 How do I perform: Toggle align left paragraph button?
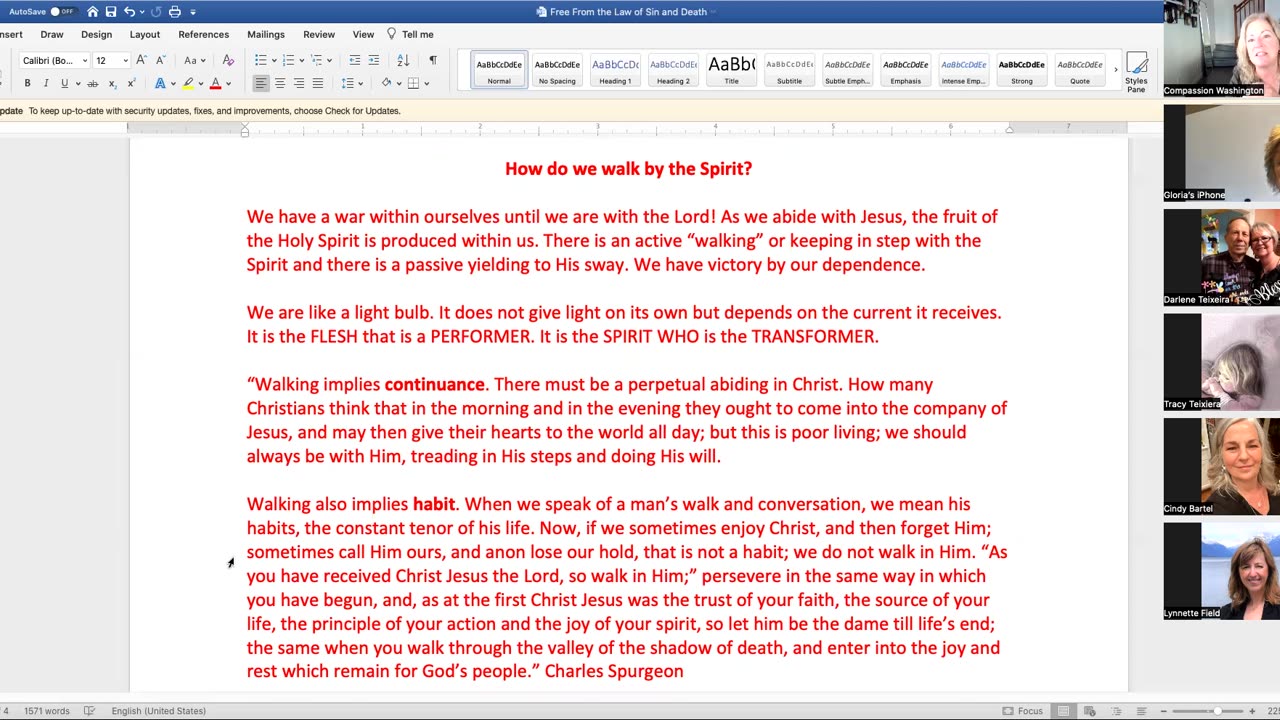tap(260, 83)
